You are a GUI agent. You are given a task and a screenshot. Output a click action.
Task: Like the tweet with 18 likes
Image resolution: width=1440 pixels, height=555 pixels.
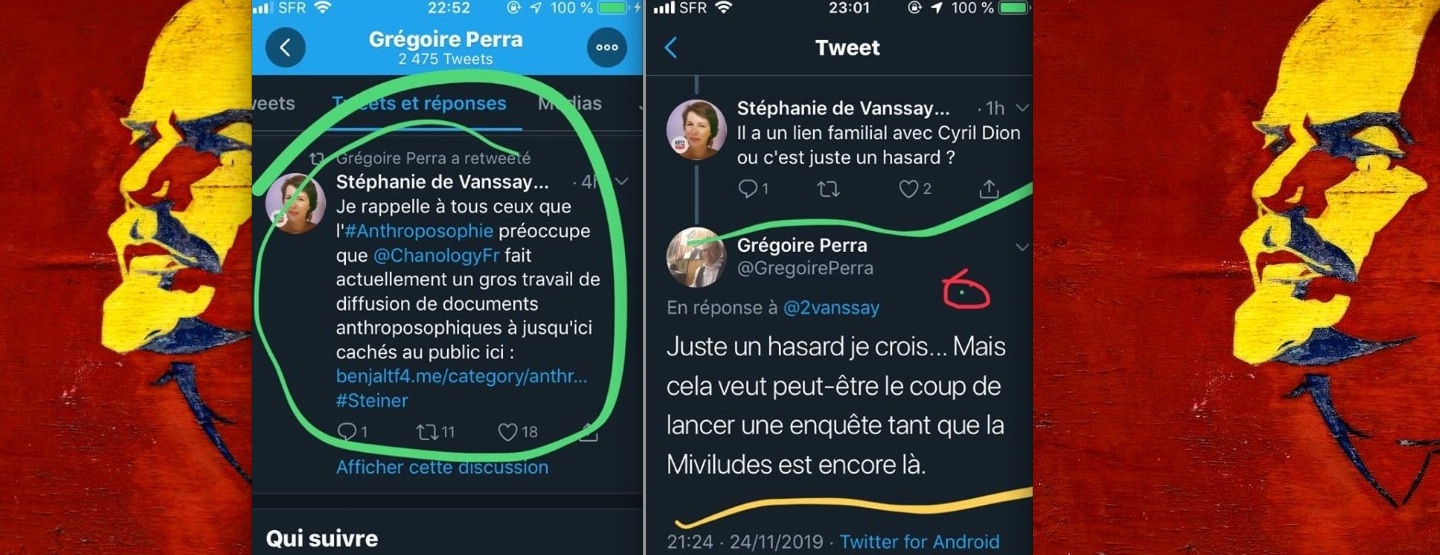[508, 431]
